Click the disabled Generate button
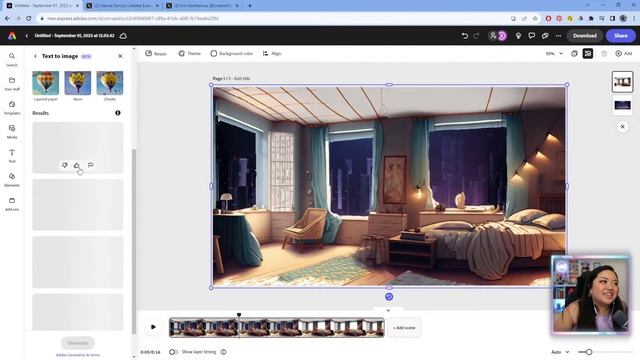Image resolution: width=640 pixels, height=360 pixels. click(x=78, y=343)
